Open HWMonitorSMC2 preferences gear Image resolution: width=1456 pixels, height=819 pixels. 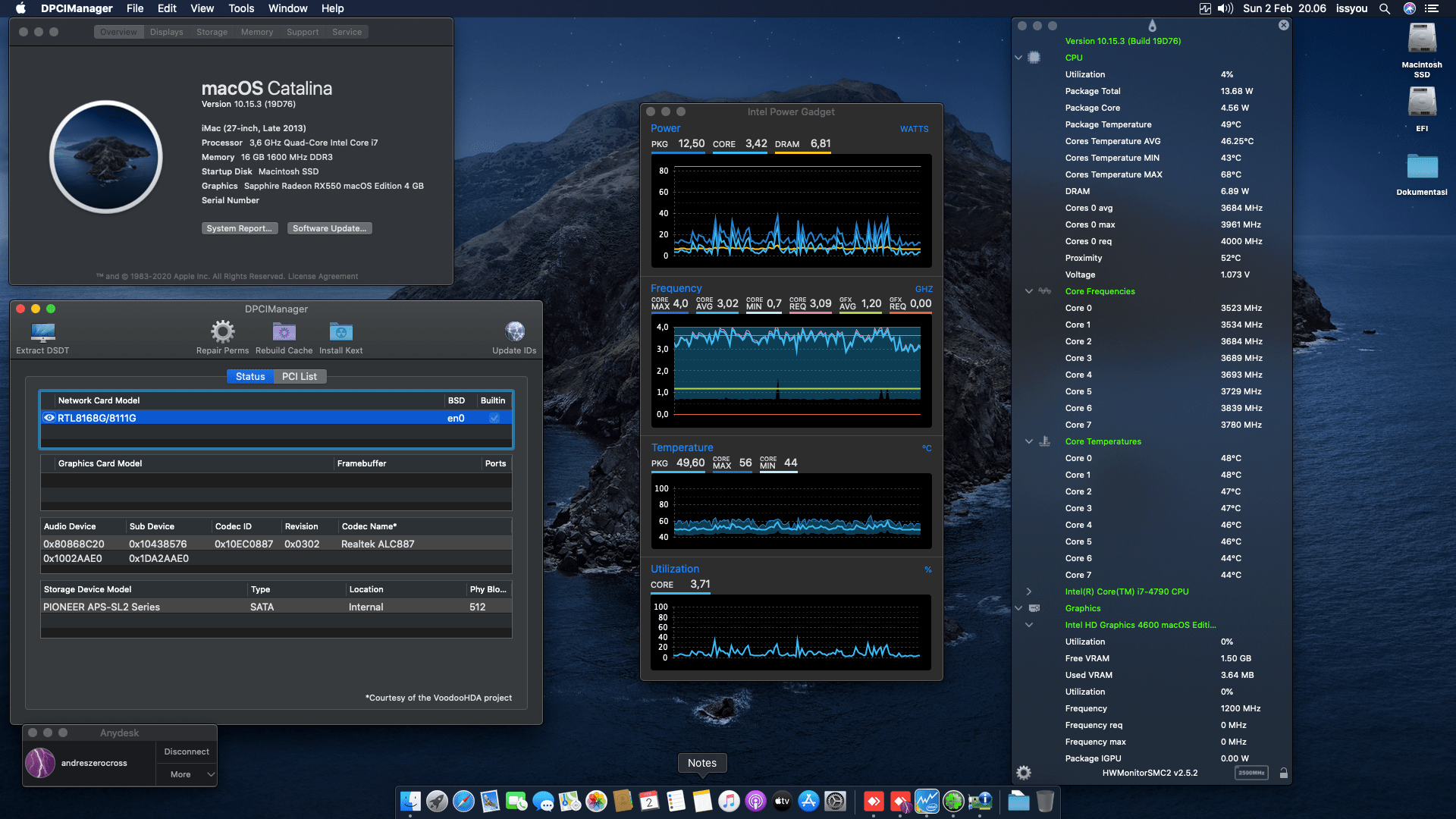1024,772
